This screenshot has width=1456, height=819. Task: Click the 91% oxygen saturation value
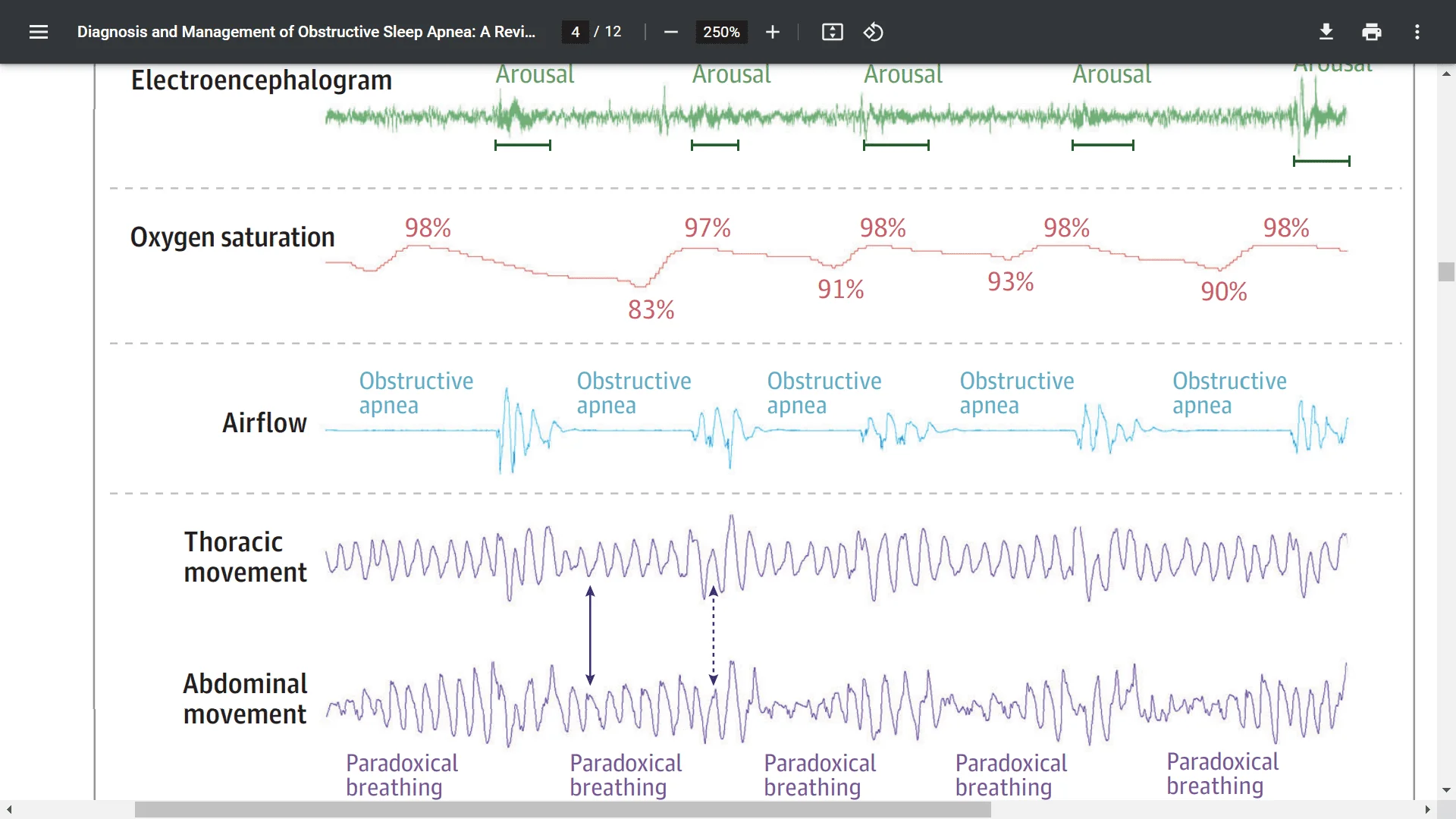[840, 289]
